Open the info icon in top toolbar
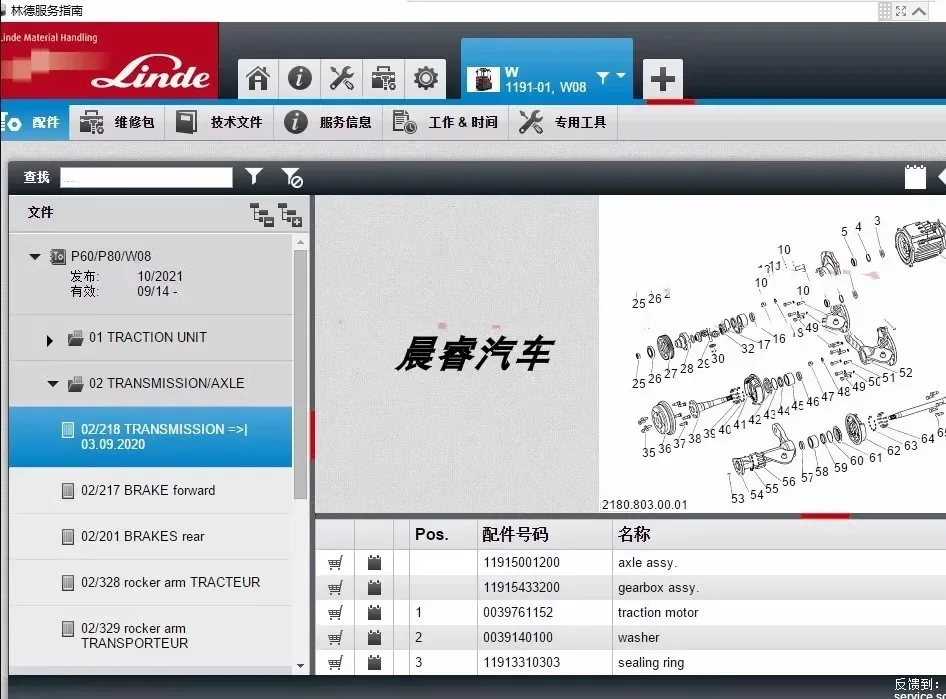946x699 pixels. click(x=300, y=78)
